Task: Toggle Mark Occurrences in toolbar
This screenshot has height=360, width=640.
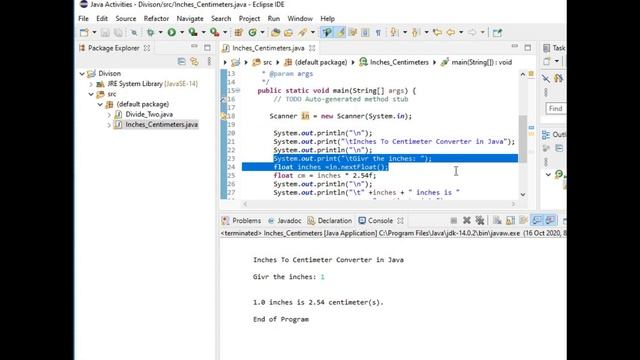Action: [340, 33]
